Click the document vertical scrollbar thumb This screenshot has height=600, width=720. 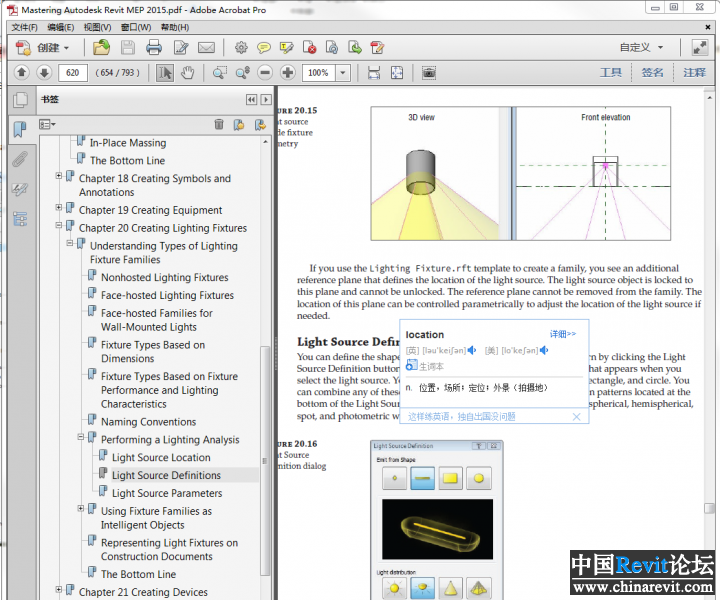[x=709, y=508]
